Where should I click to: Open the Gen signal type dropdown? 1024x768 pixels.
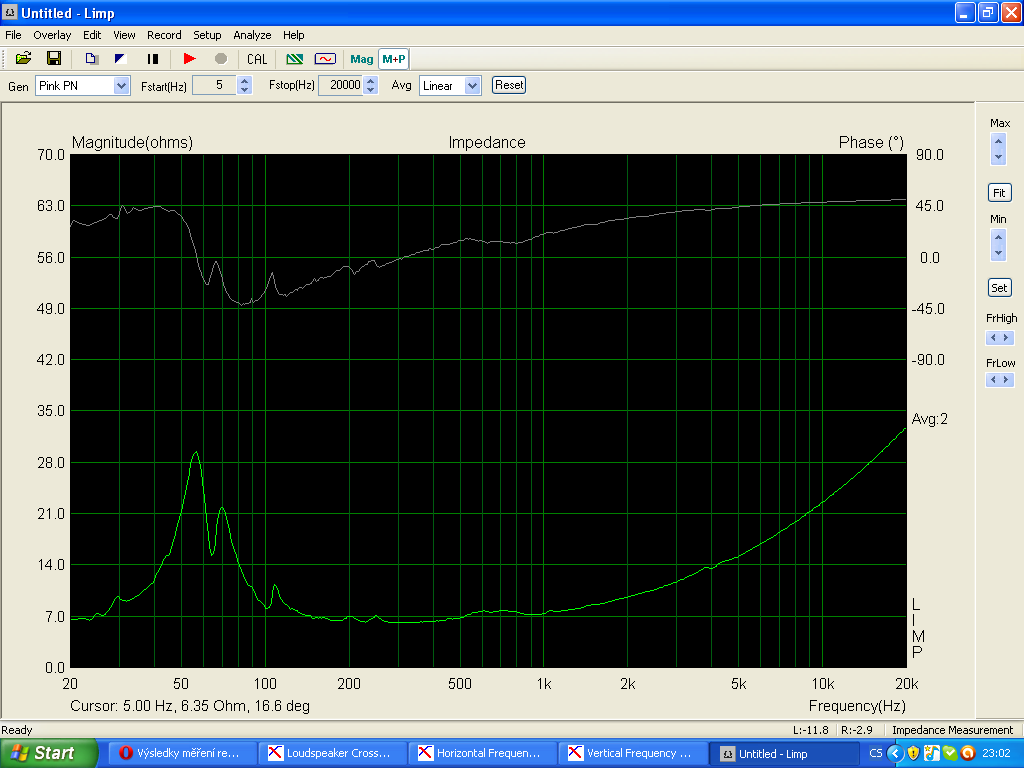(121, 86)
